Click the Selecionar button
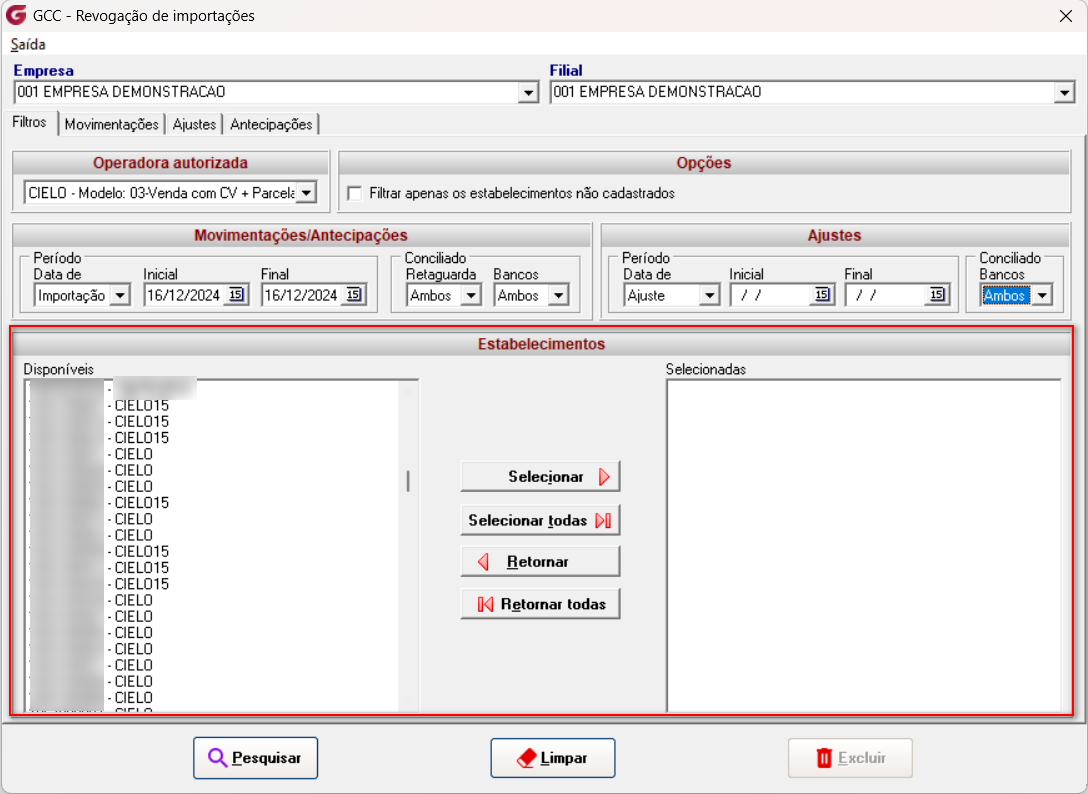 click(x=540, y=477)
